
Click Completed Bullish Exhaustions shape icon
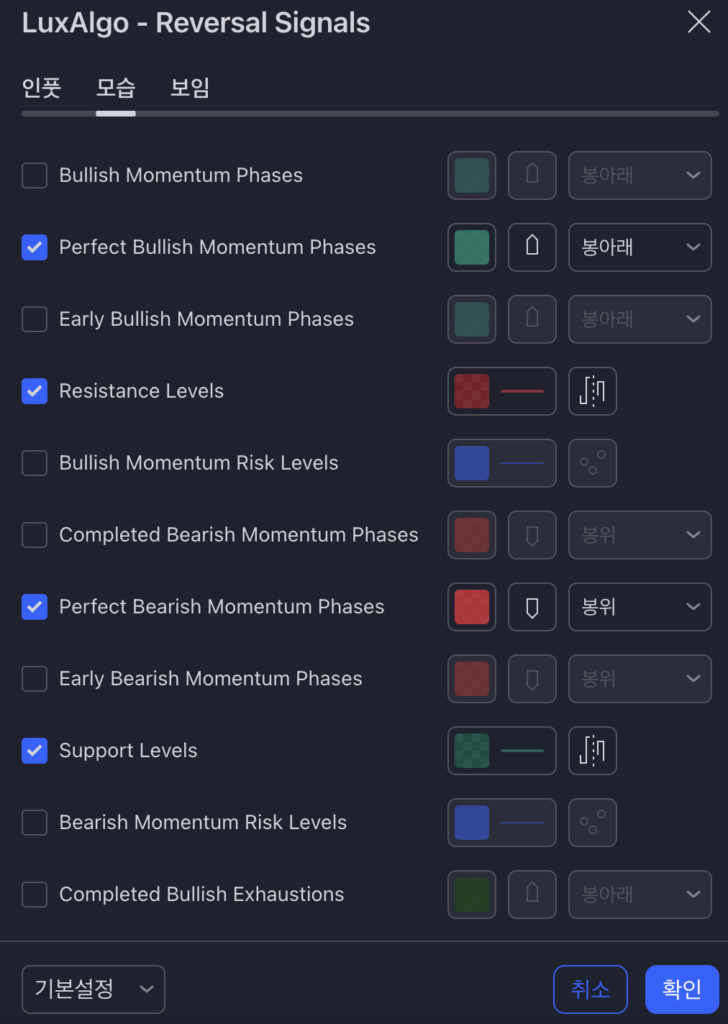click(533, 895)
